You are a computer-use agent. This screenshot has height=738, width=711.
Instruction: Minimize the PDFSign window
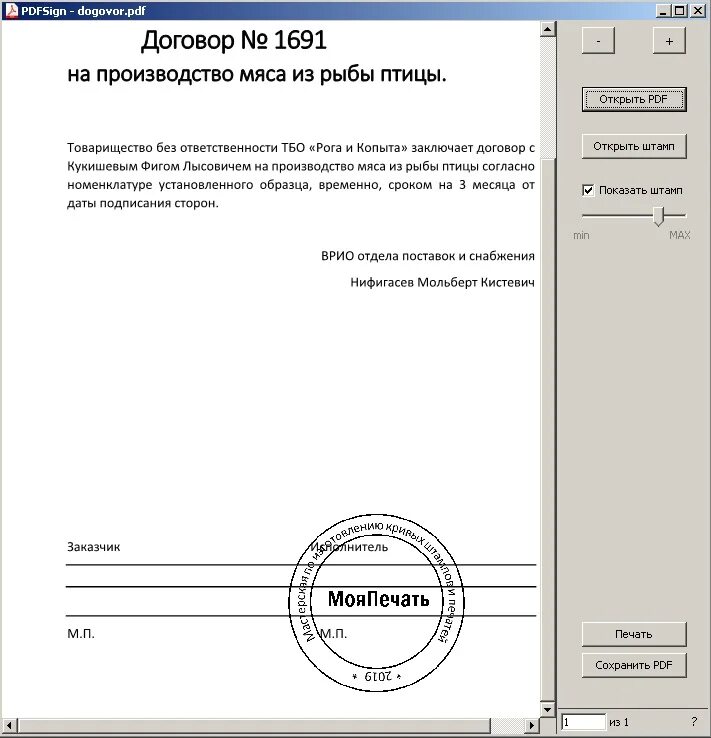point(663,10)
